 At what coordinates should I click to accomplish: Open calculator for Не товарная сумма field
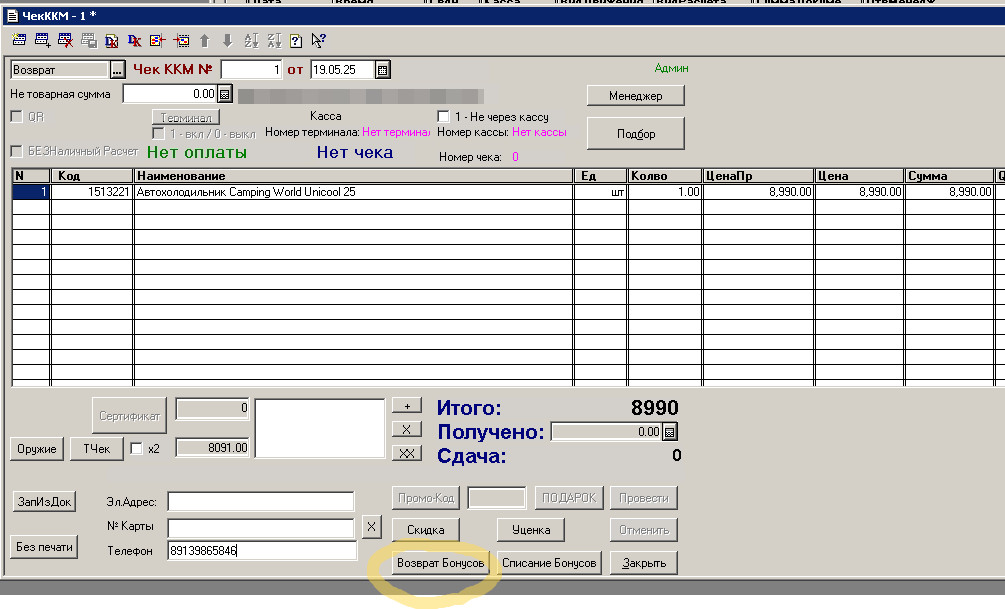click(x=224, y=94)
